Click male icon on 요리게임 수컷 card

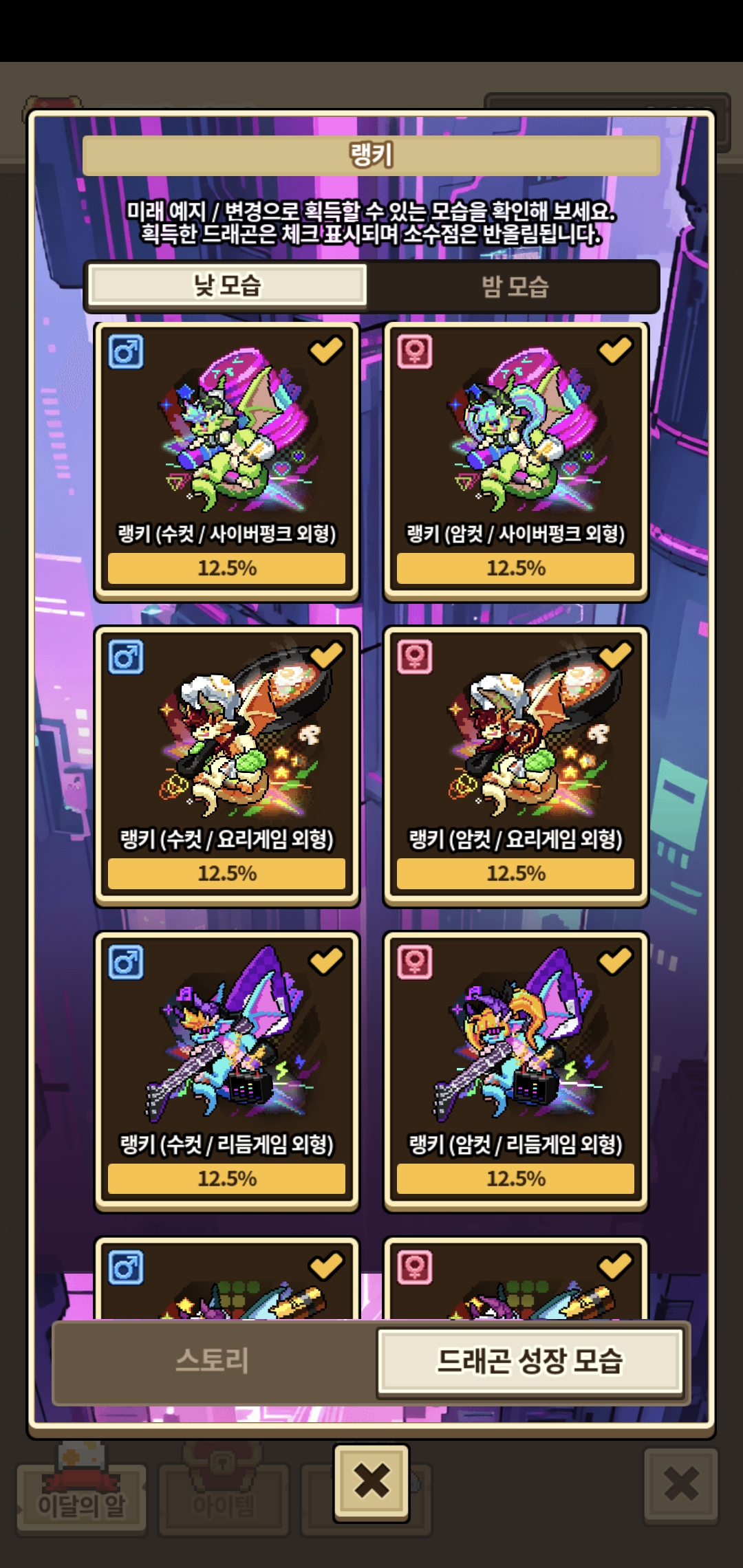coord(126,657)
